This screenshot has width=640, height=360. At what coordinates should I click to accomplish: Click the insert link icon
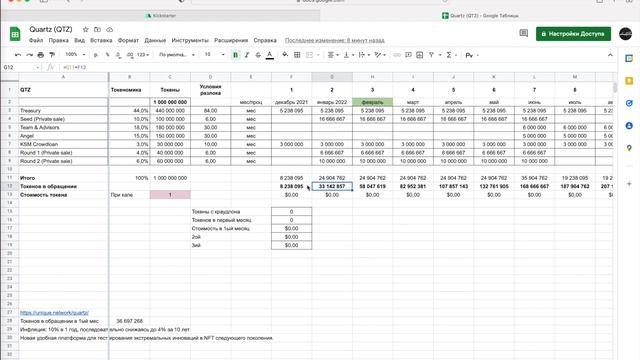coord(397,55)
